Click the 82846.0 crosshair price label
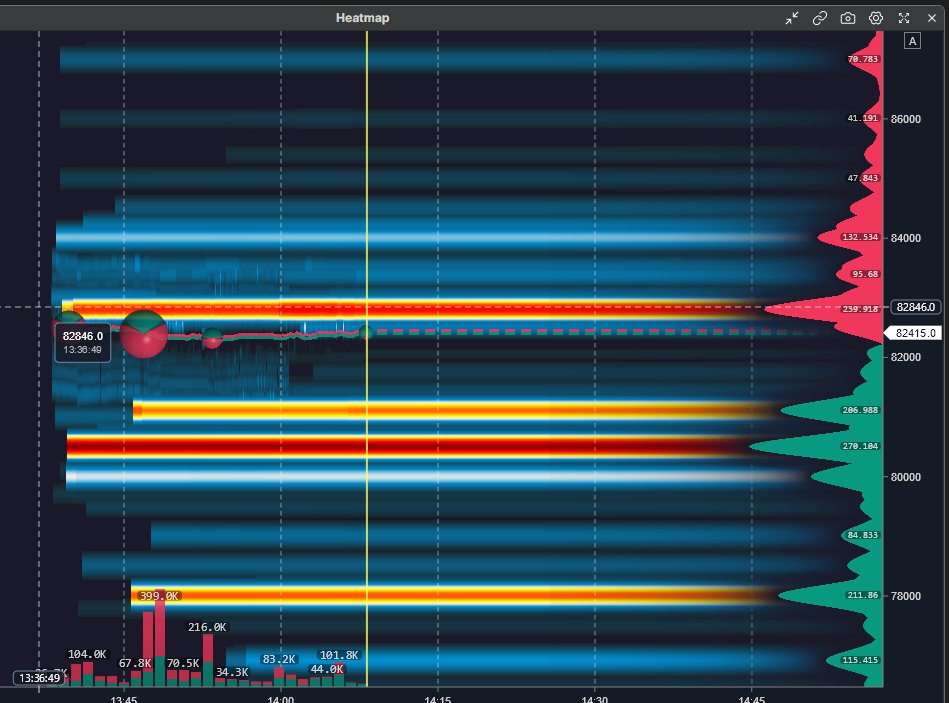949x703 pixels. click(x=916, y=307)
